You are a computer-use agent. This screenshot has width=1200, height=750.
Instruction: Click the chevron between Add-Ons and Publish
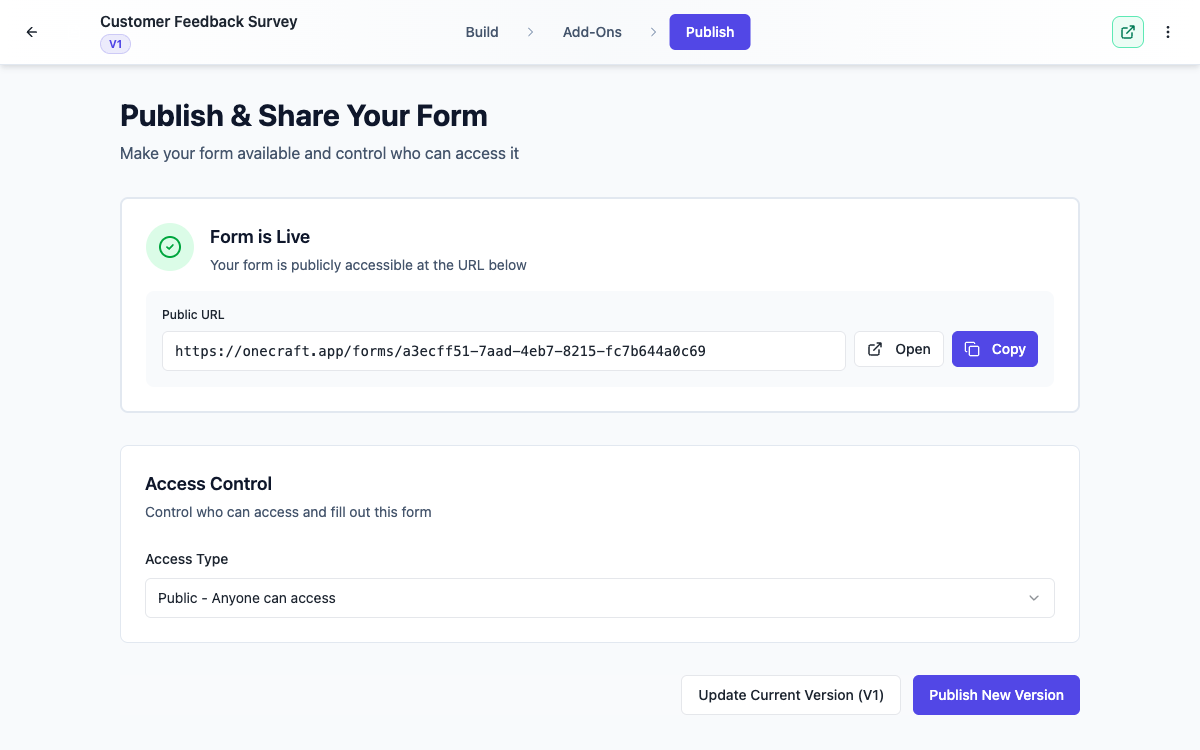[x=653, y=32]
